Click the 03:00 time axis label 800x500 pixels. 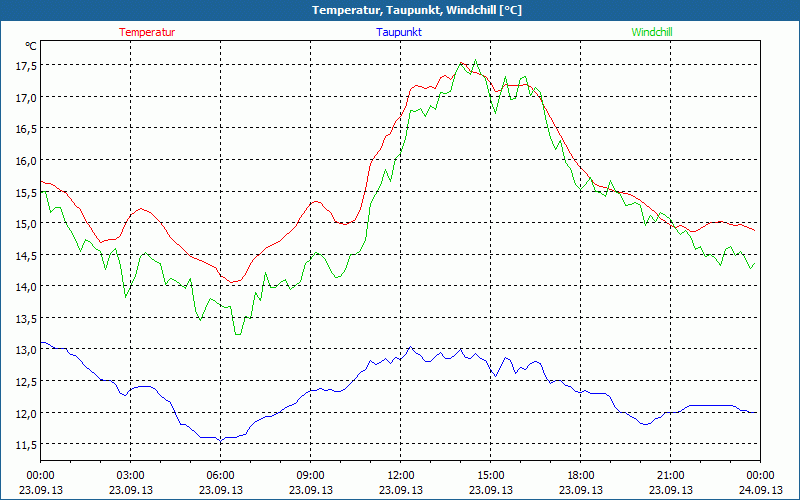click(x=131, y=476)
